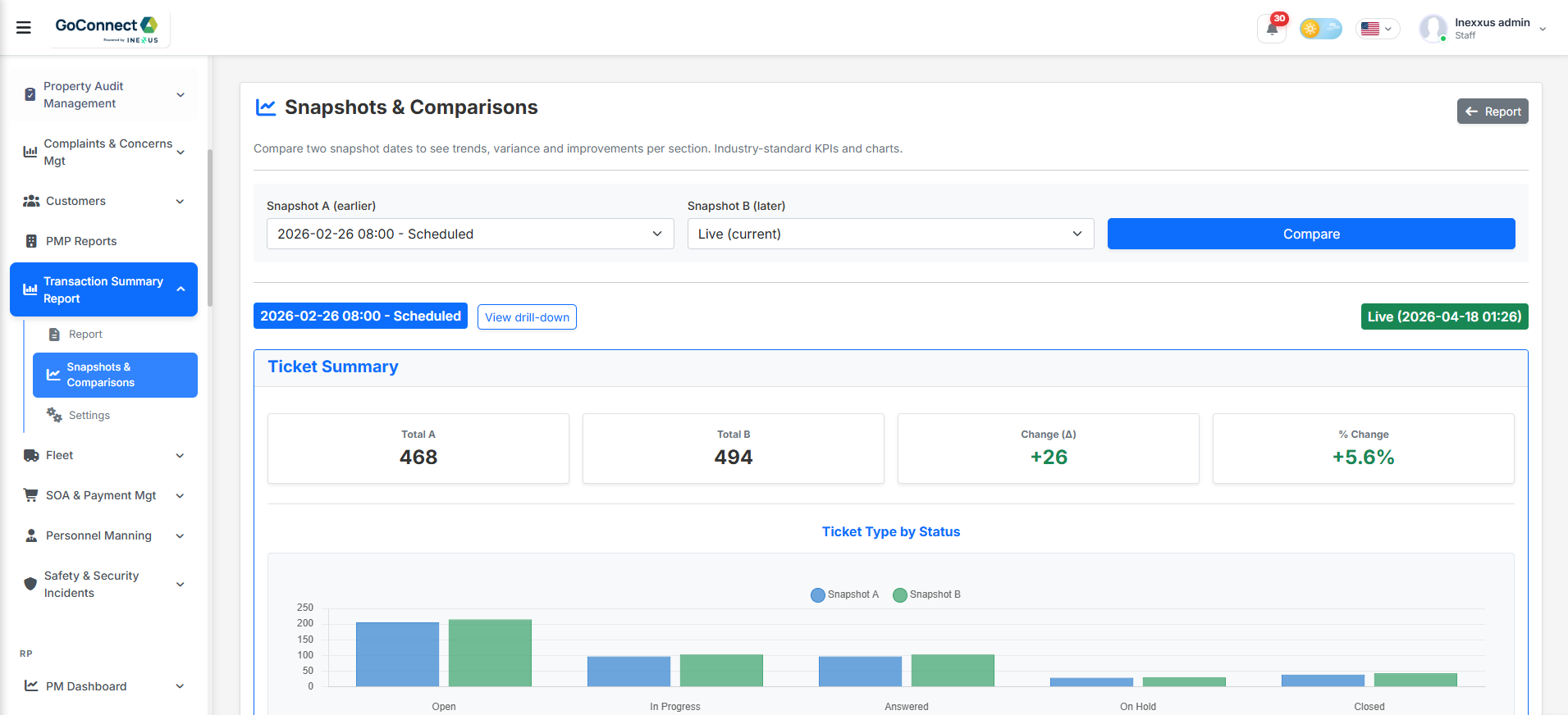This screenshot has width=1568, height=715.
Task: Expand Property Audit Management chevron
Action: pos(181,95)
